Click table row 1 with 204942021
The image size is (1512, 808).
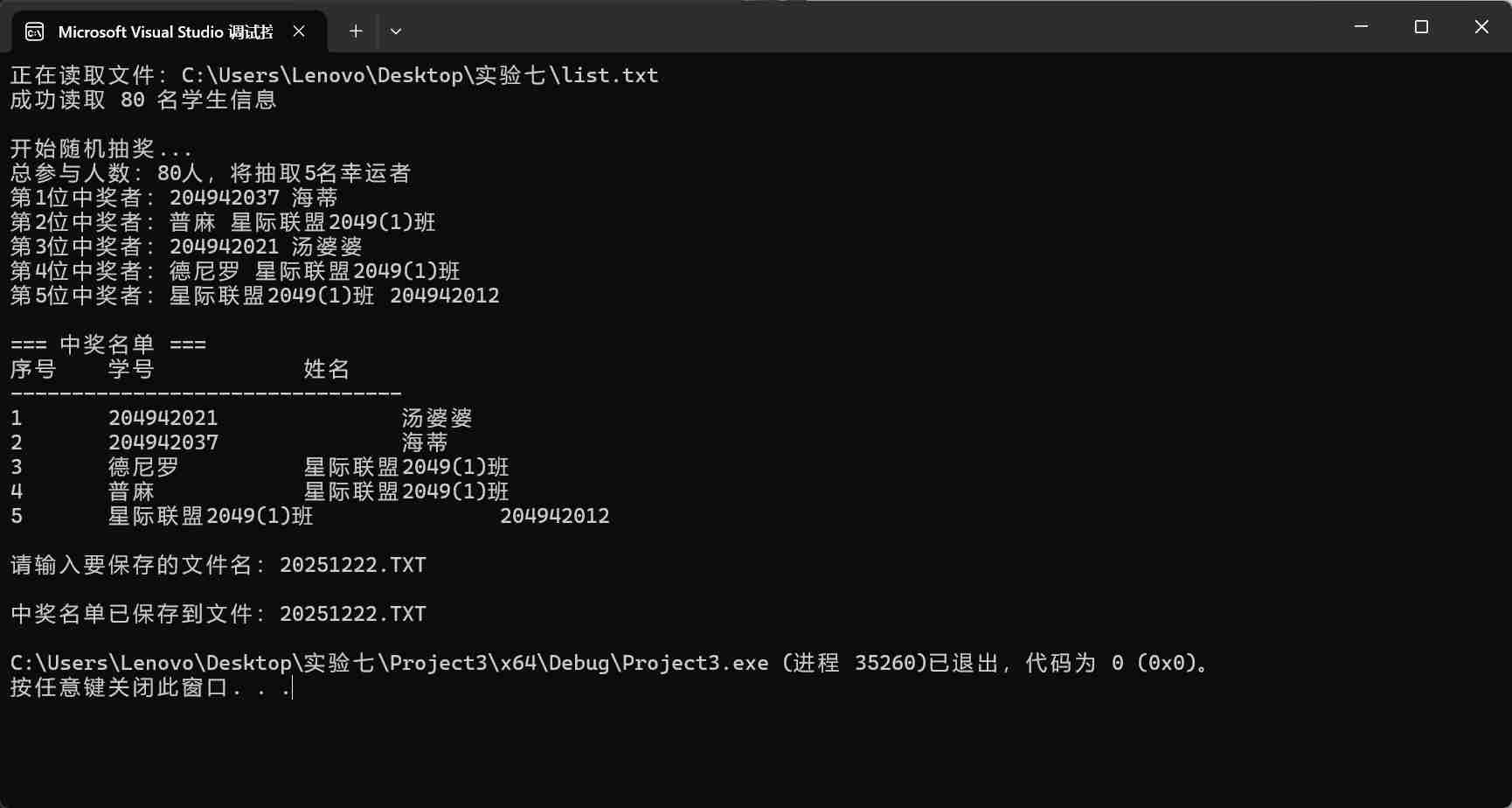point(241,418)
